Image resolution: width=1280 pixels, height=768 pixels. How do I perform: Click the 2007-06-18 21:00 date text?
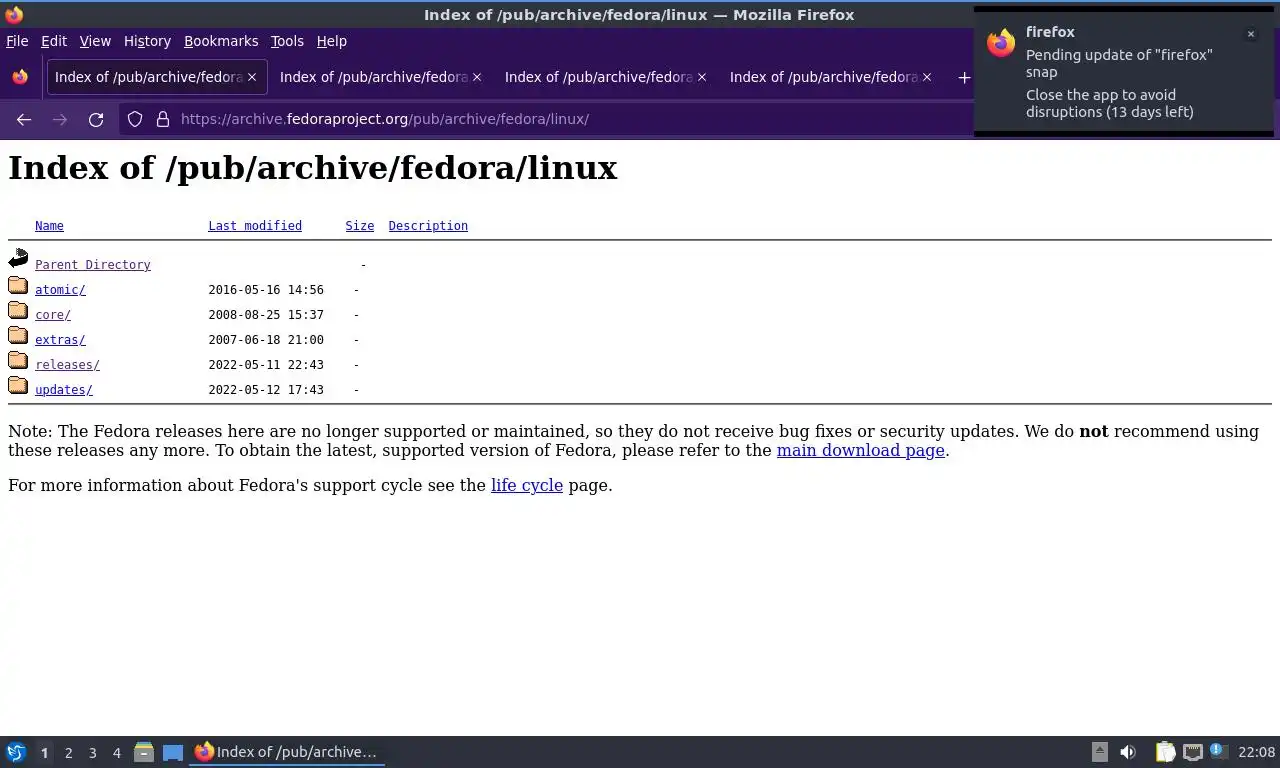pyautogui.click(x=266, y=340)
